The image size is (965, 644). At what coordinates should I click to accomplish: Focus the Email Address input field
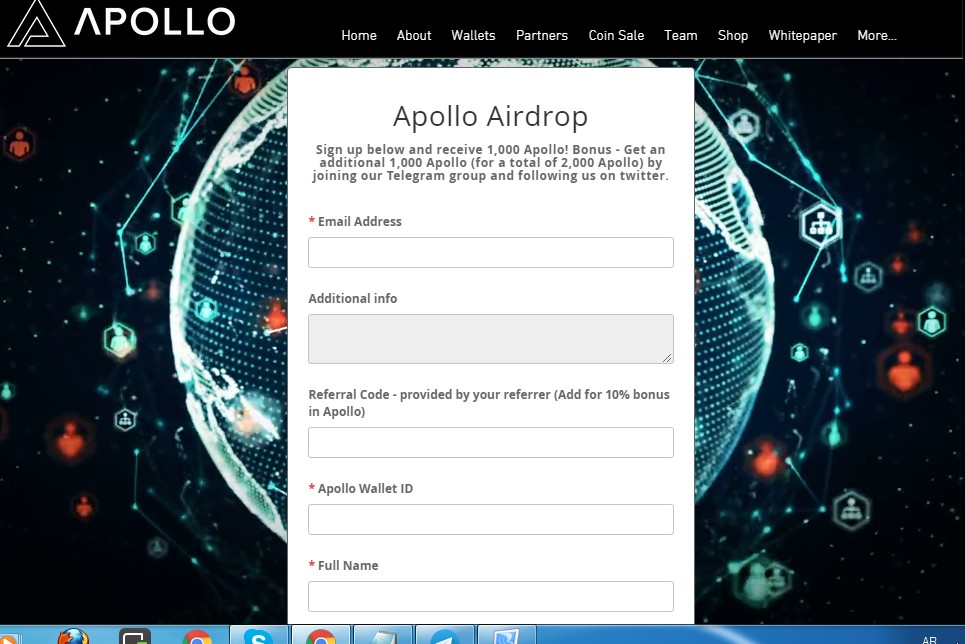coord(491,252)
